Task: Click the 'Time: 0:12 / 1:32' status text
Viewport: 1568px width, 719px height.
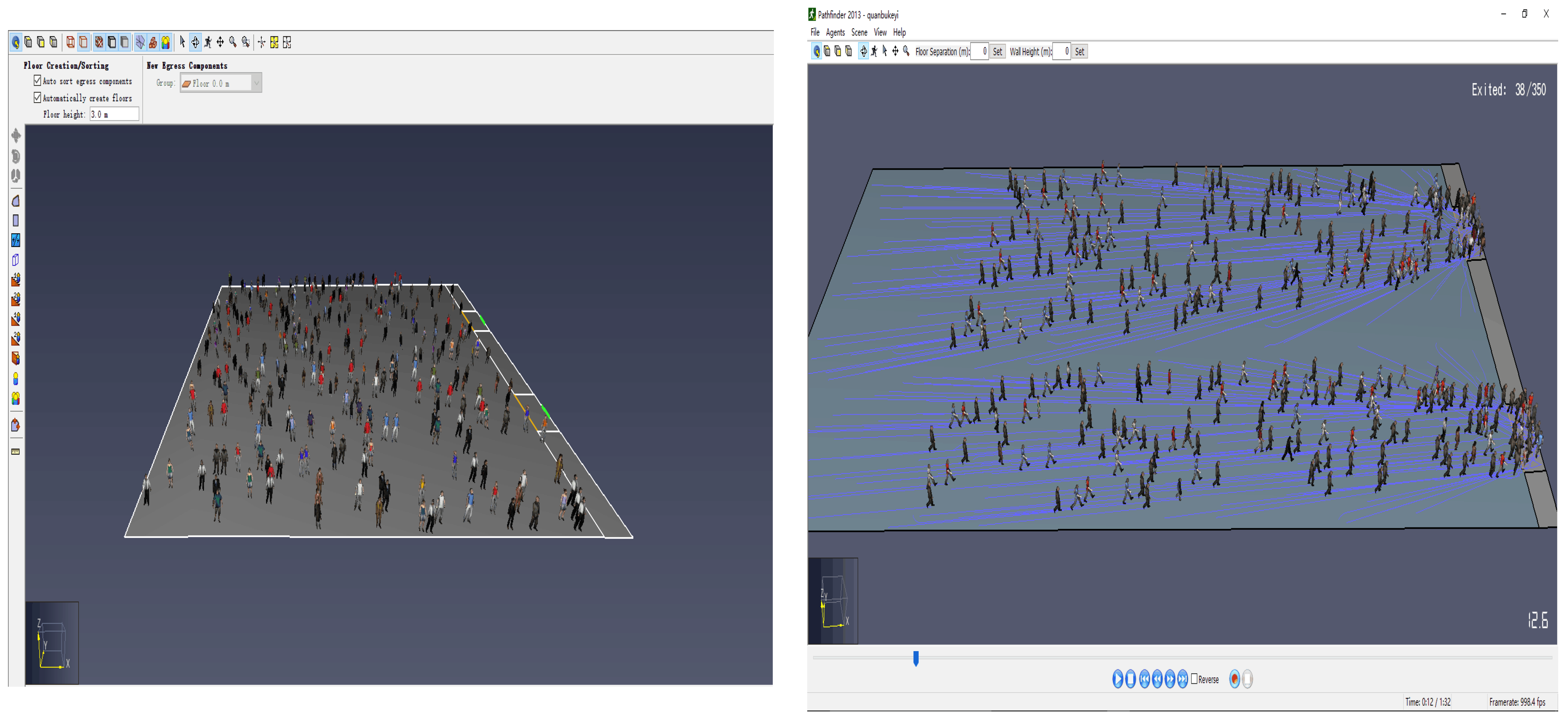Action: click(x=1428, y=702)
